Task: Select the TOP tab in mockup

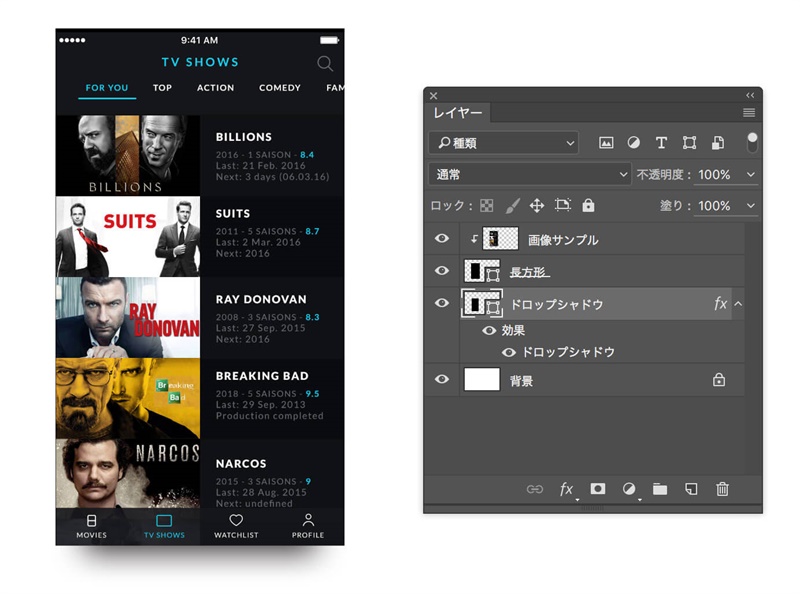Action: tap(162, 88)
